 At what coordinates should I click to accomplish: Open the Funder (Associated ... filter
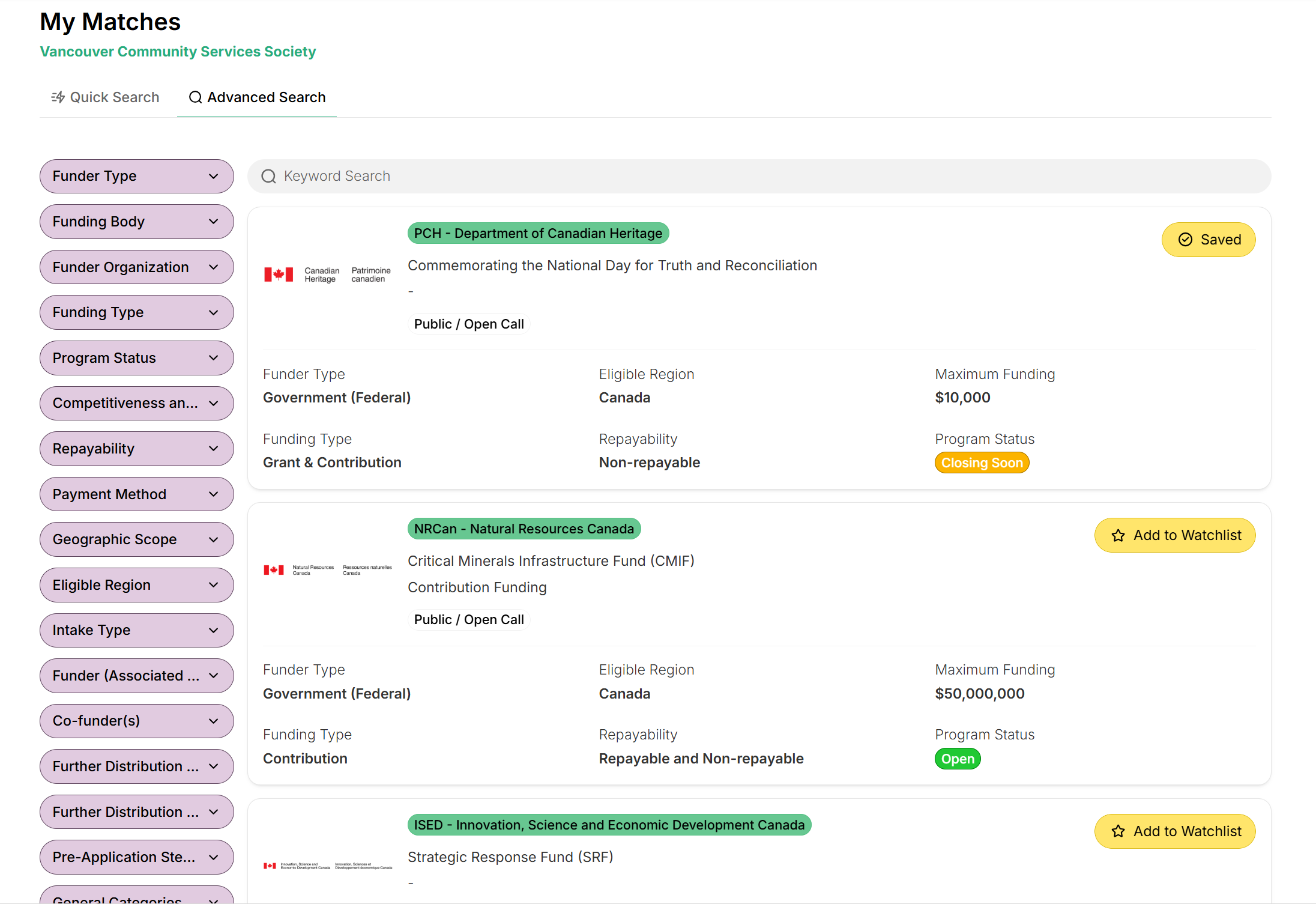coord(137,676)
